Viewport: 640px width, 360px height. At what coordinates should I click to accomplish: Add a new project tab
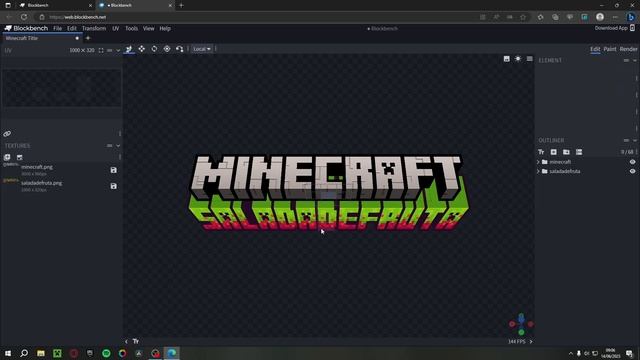point(88,38)
